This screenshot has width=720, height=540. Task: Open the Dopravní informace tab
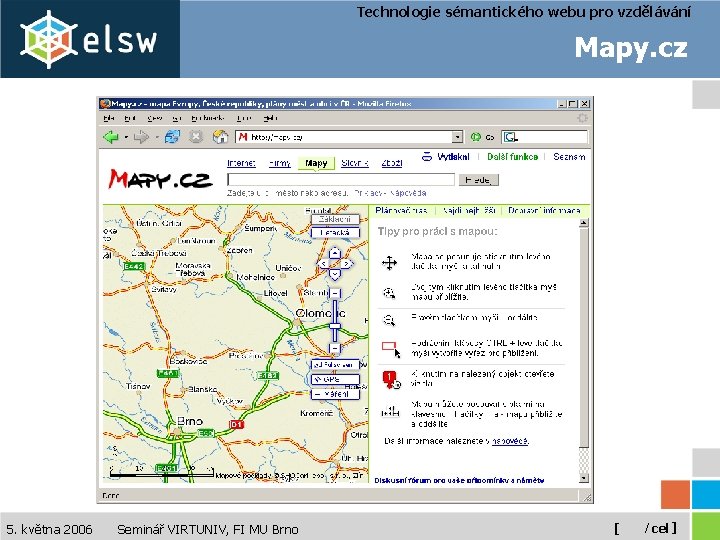click(544, 210)
